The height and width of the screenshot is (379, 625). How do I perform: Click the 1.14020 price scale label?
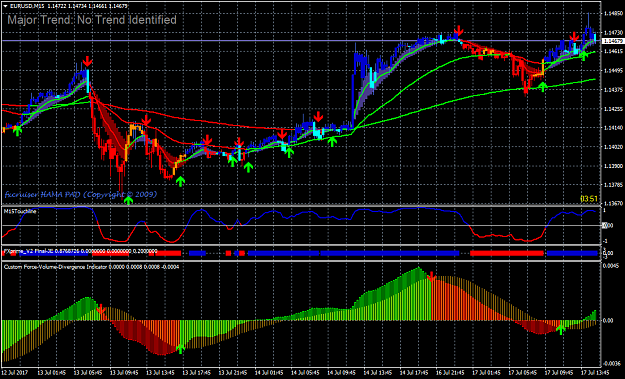click(x=613, y=147)
